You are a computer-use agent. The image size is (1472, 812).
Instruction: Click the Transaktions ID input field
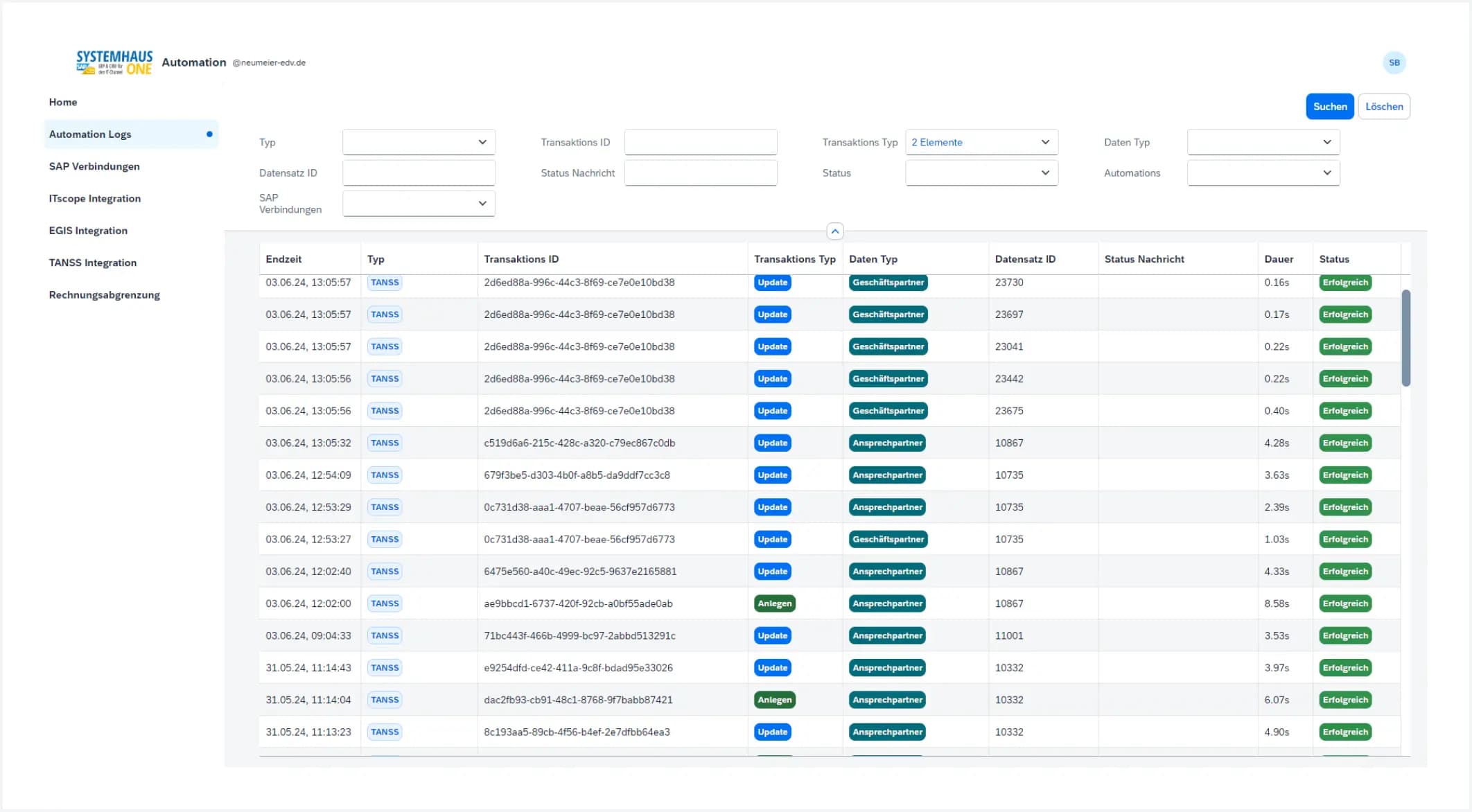(701, 142)
